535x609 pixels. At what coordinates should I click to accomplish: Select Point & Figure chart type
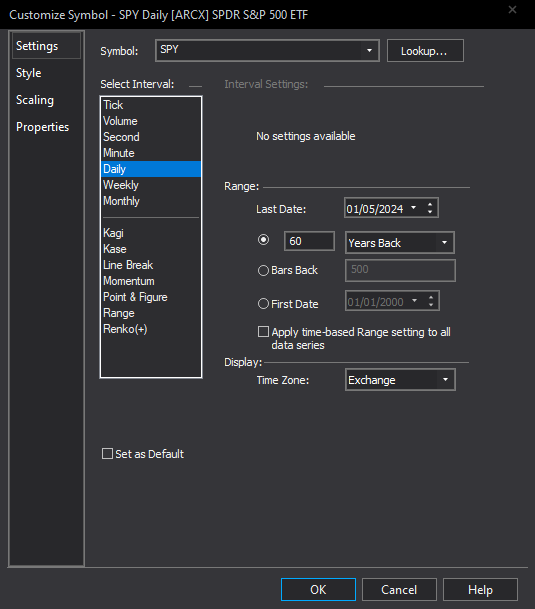coord(151,297)
